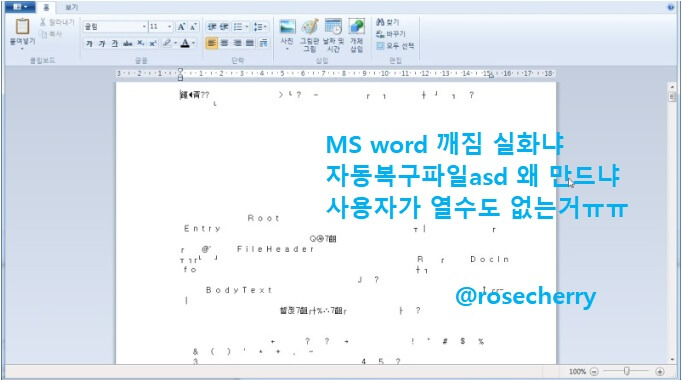Select center text alignment
Viewport: 682px width, 380px height.
click(224, 43)
